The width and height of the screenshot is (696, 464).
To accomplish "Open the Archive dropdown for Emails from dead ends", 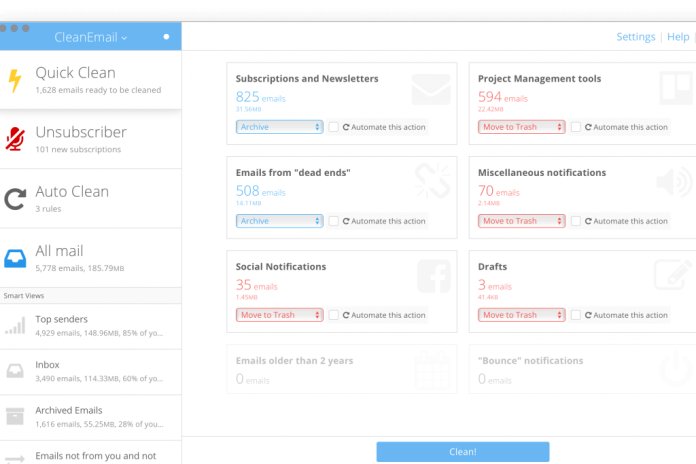I will pos(279,221).
